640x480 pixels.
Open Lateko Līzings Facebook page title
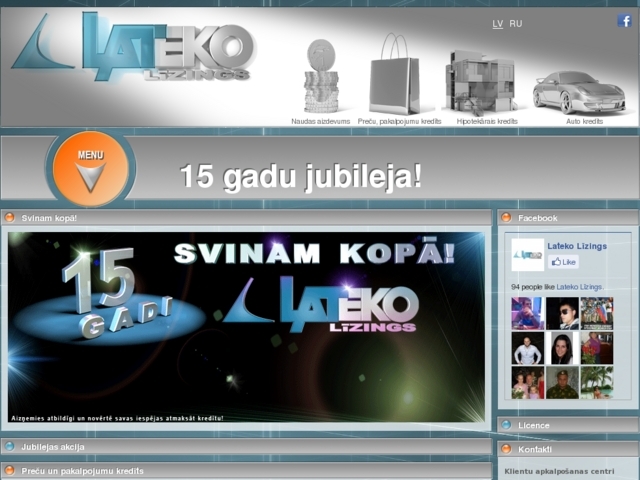point(577,246)
